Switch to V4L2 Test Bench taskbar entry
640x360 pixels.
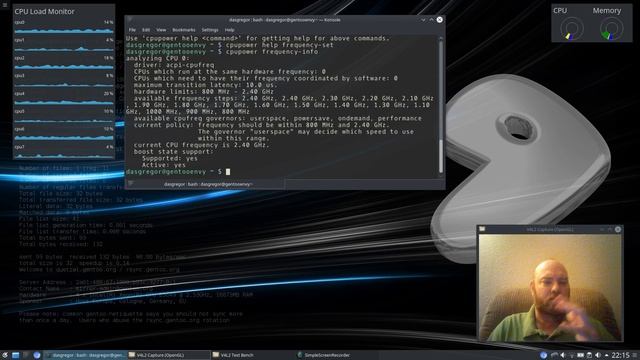[x=252, y=355]
